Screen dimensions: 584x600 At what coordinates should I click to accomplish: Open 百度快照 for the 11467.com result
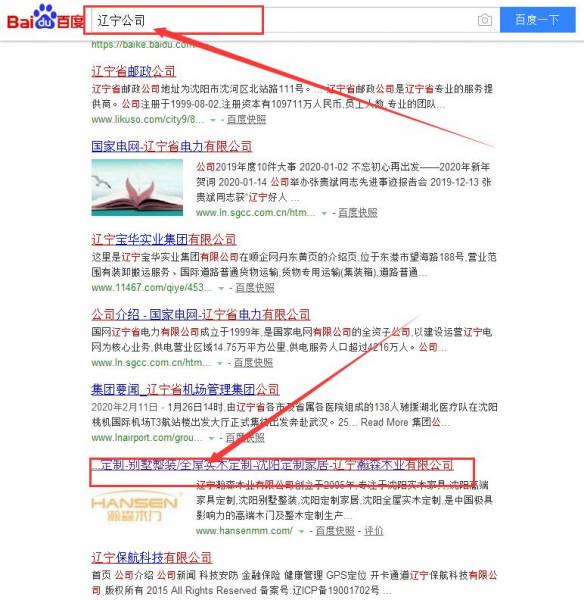click(255, 288)
